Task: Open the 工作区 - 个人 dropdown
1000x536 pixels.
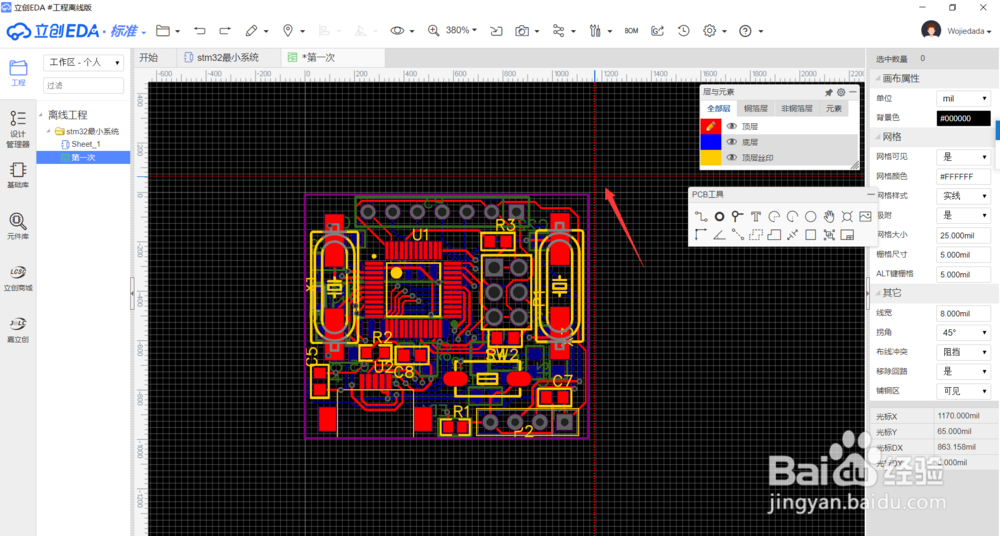Action: 84,63
